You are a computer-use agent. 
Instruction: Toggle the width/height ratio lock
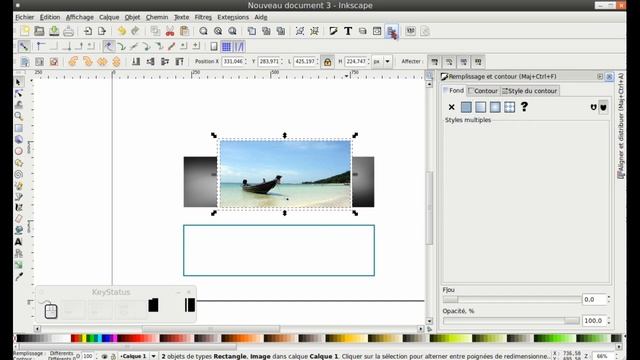point(327,62)
